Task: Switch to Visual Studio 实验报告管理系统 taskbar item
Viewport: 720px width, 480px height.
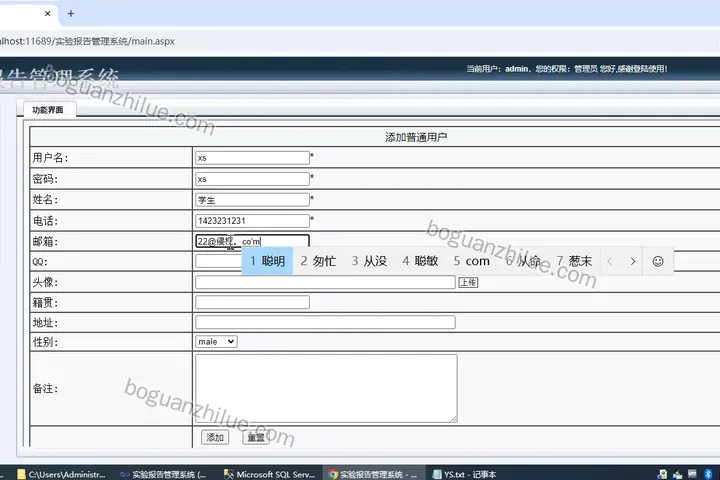Action: [163, 474]
